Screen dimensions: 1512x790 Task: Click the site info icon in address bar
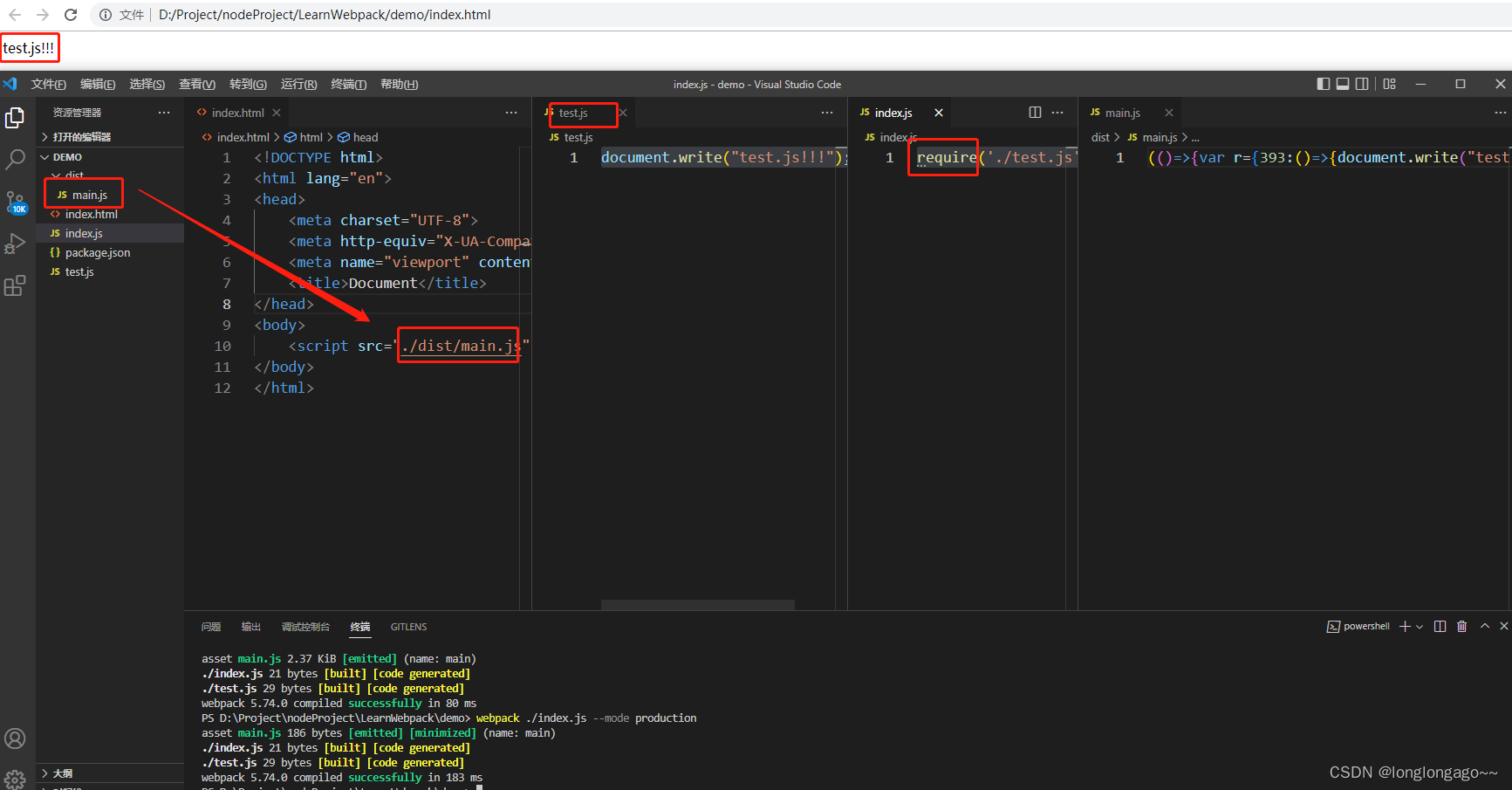pyautogui.click(x=105, y=15)
